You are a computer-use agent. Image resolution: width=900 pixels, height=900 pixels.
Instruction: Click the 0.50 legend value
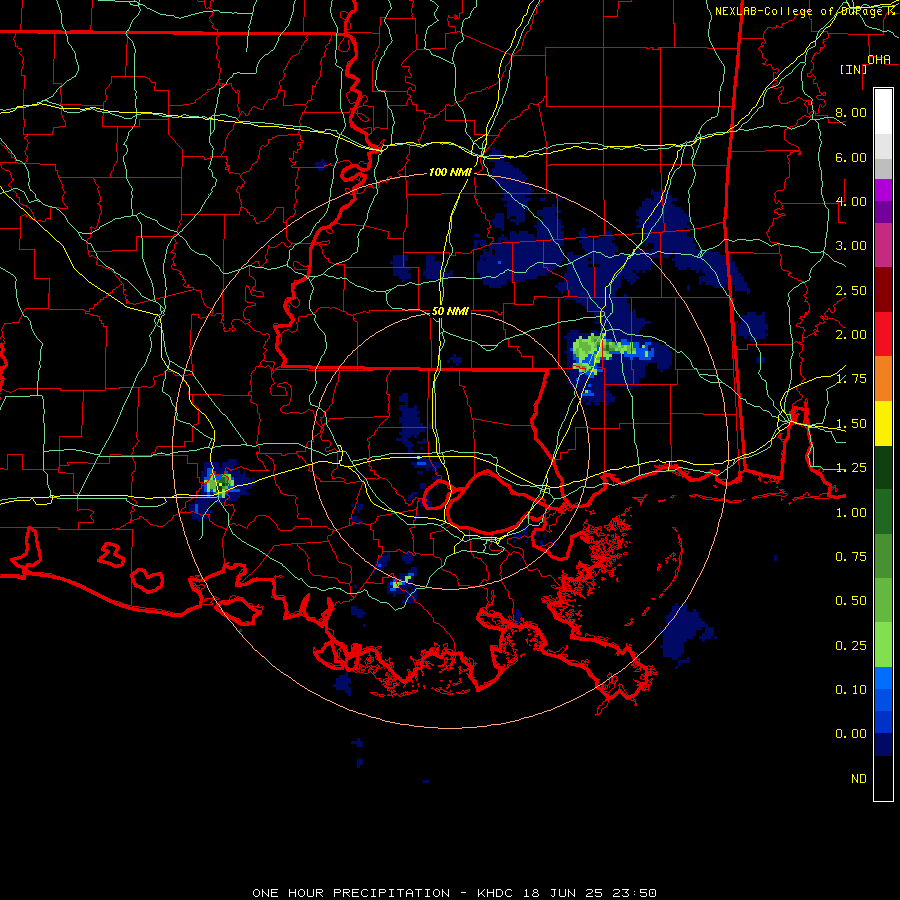(x=851, y=601)
